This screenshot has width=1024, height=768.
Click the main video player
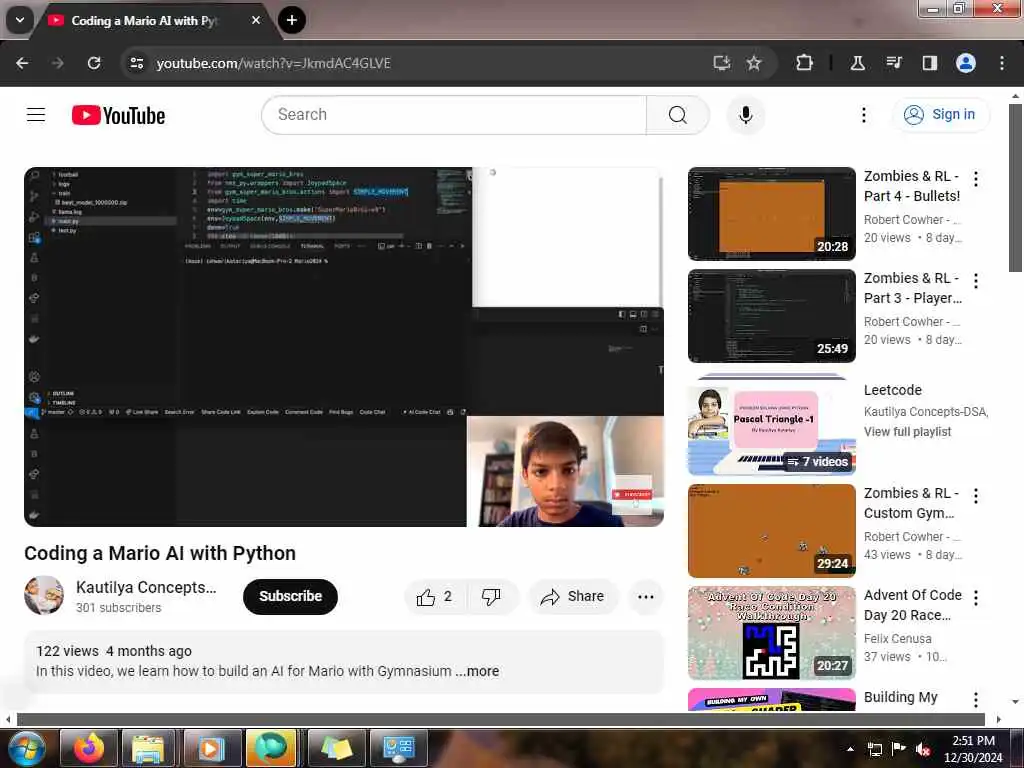pos(344,347)
